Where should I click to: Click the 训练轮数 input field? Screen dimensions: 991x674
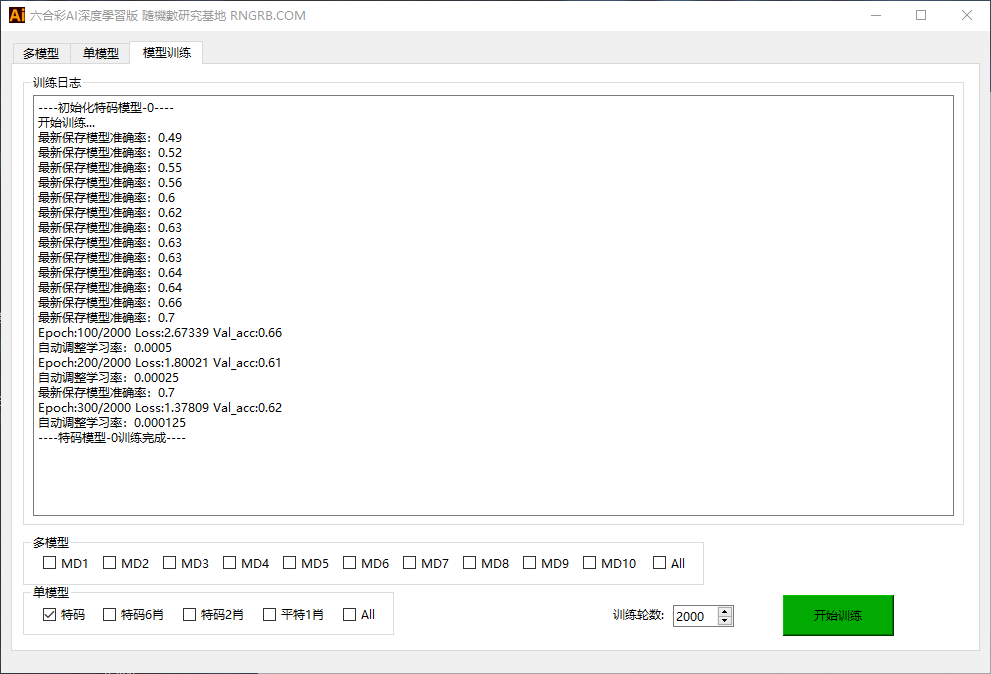(695, 616)
